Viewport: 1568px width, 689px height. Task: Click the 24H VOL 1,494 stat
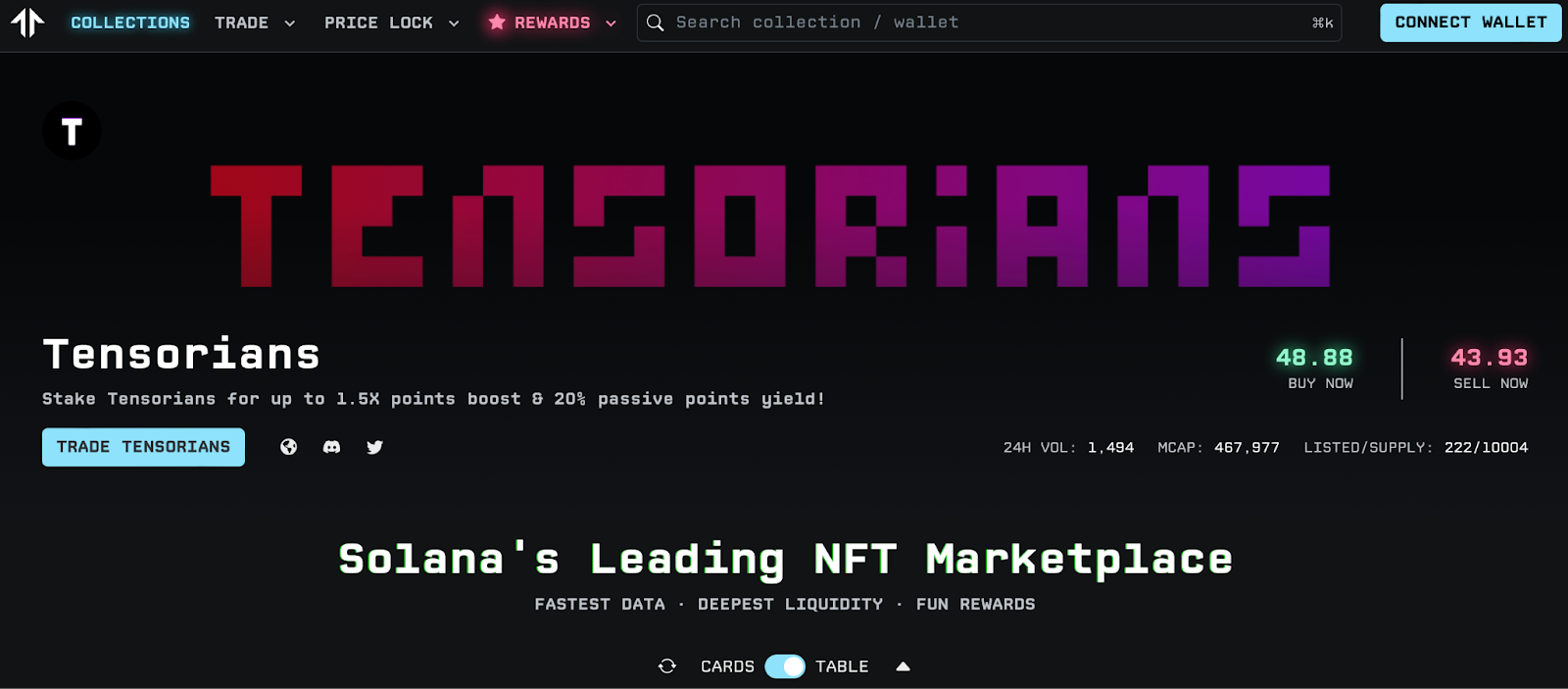1068,447
